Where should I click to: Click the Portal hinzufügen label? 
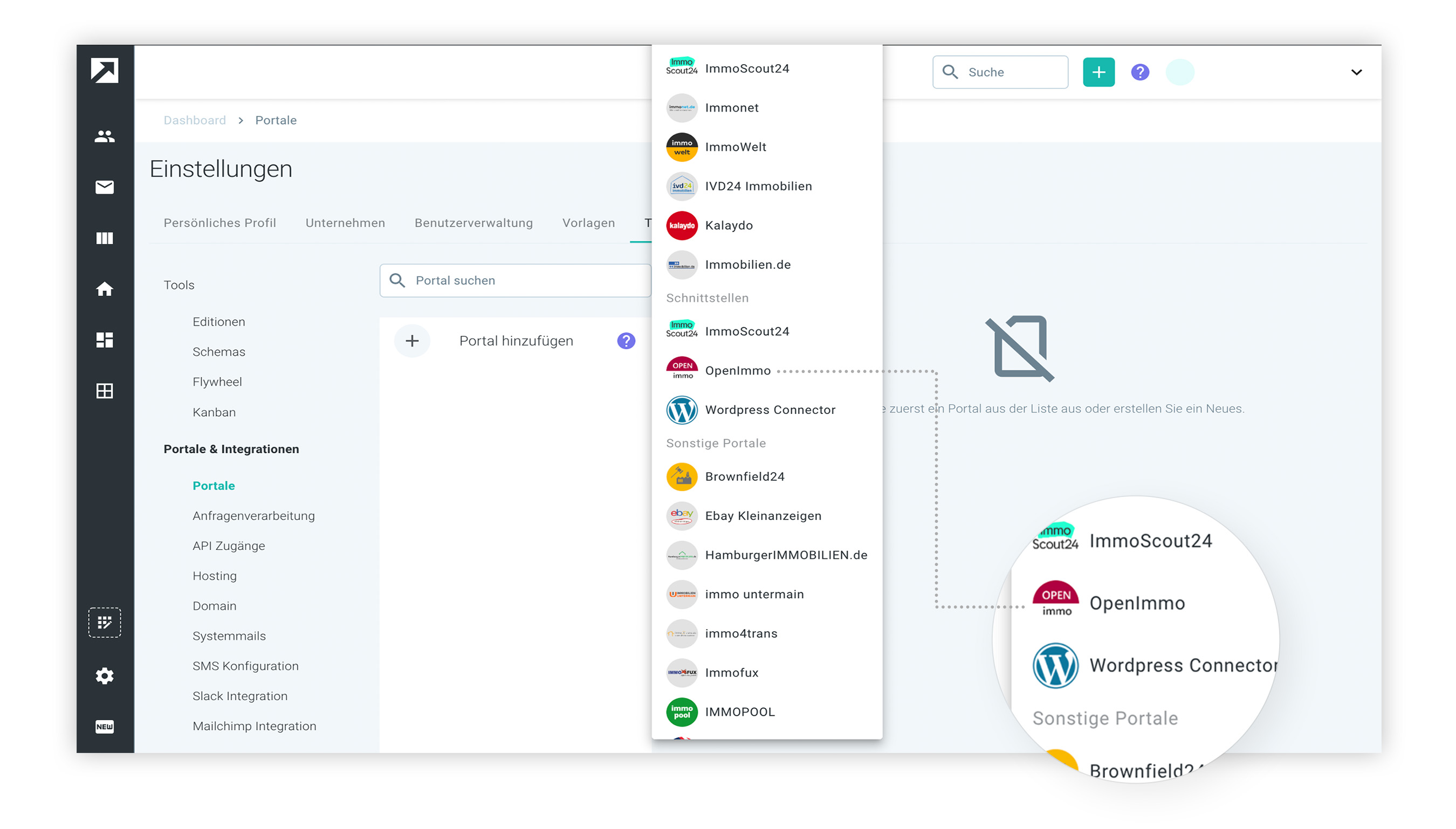click(516, 341)
